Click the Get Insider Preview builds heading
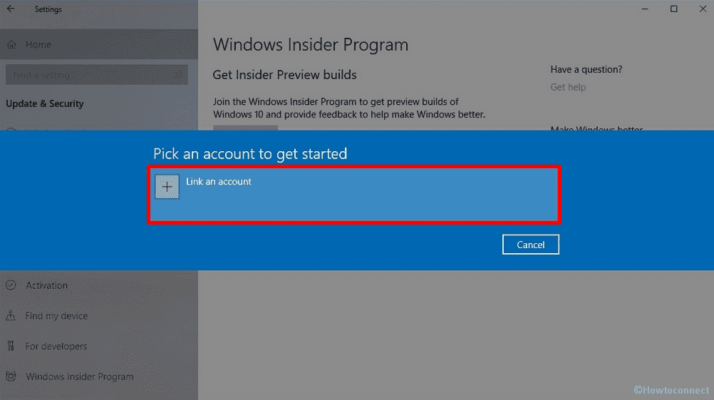Viewport: 714px width, 400px height. tap(285, 75)
